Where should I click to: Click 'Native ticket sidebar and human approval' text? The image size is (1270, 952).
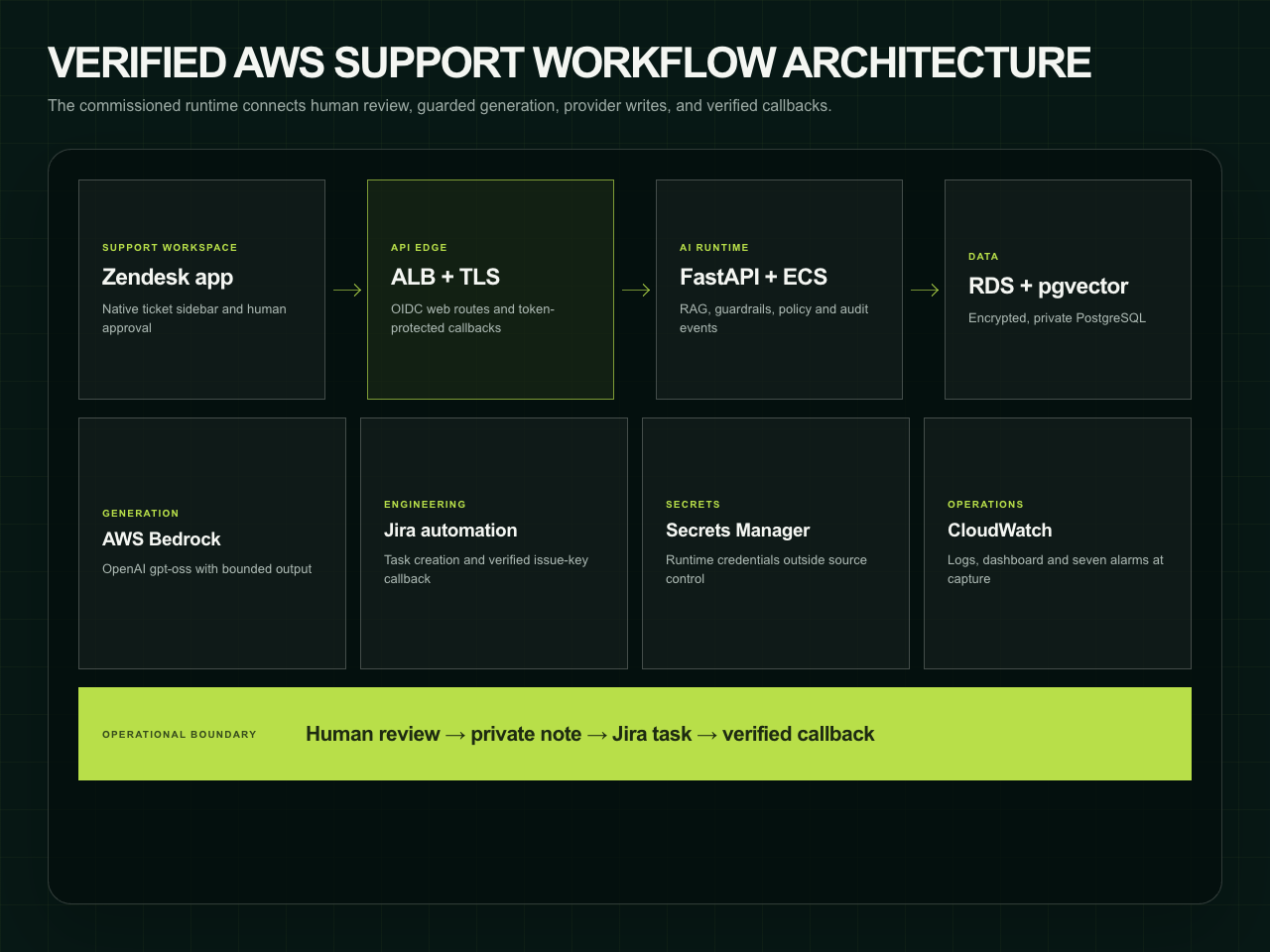pyautogui.click(x=194, y=318)
